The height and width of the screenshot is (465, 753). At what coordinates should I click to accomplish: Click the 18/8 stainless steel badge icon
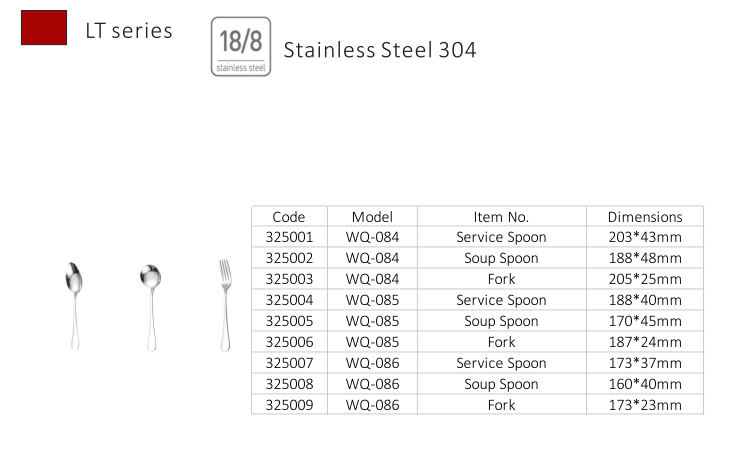(x=241, y=47)
